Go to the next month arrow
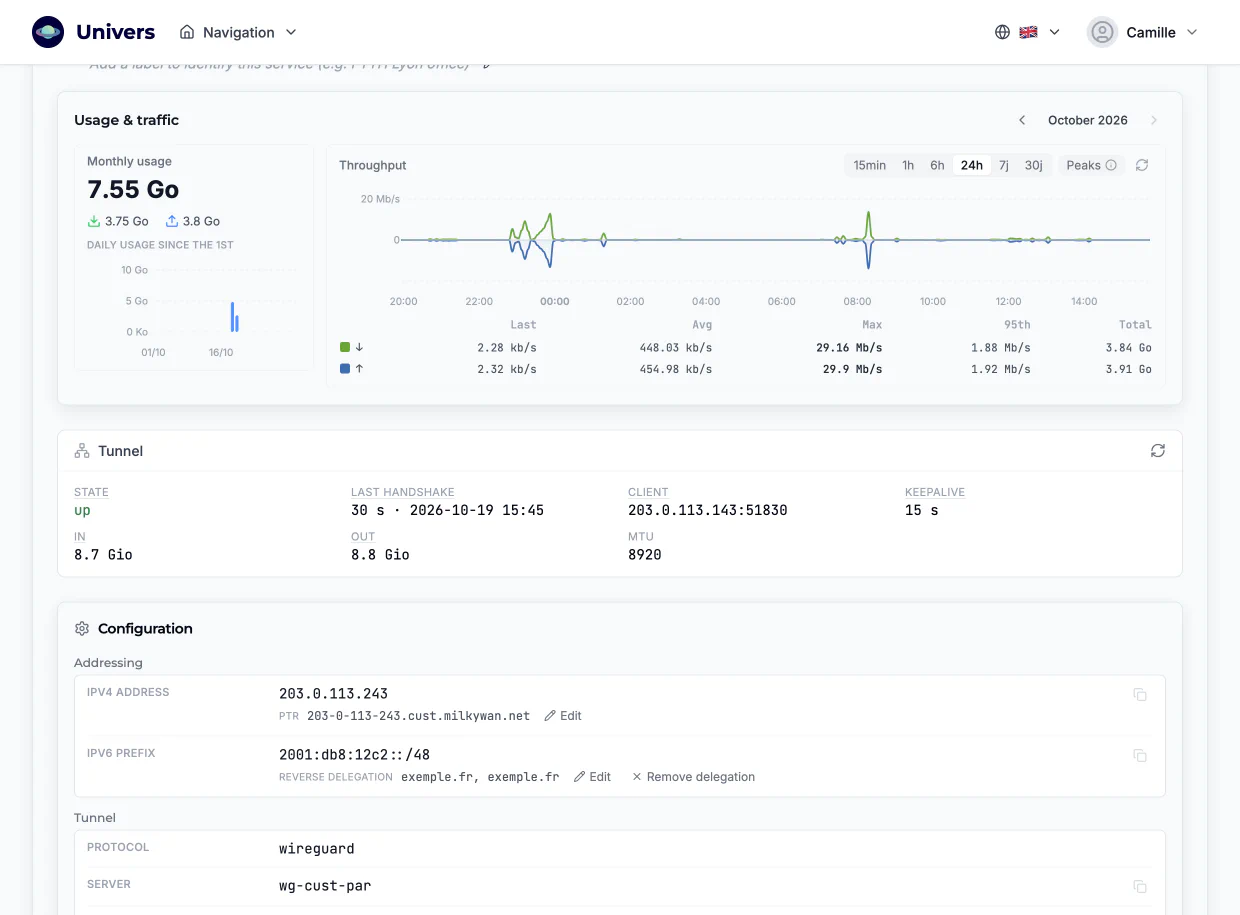This screenshot has width=1240, height=915. pos(1154,120)
